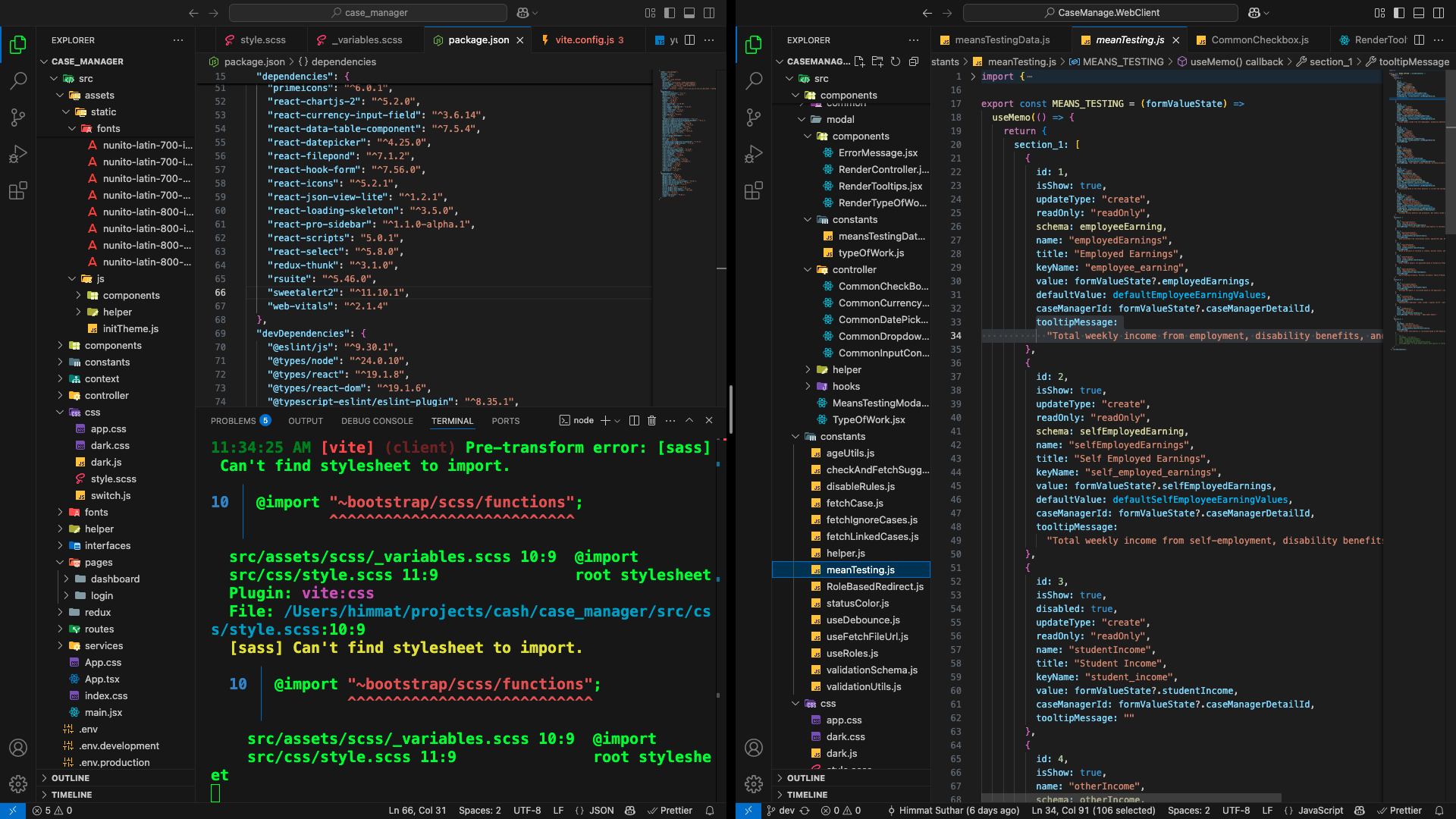Open the Source Control view
This screenshot has height=819, width=1456.
[18, 117]
